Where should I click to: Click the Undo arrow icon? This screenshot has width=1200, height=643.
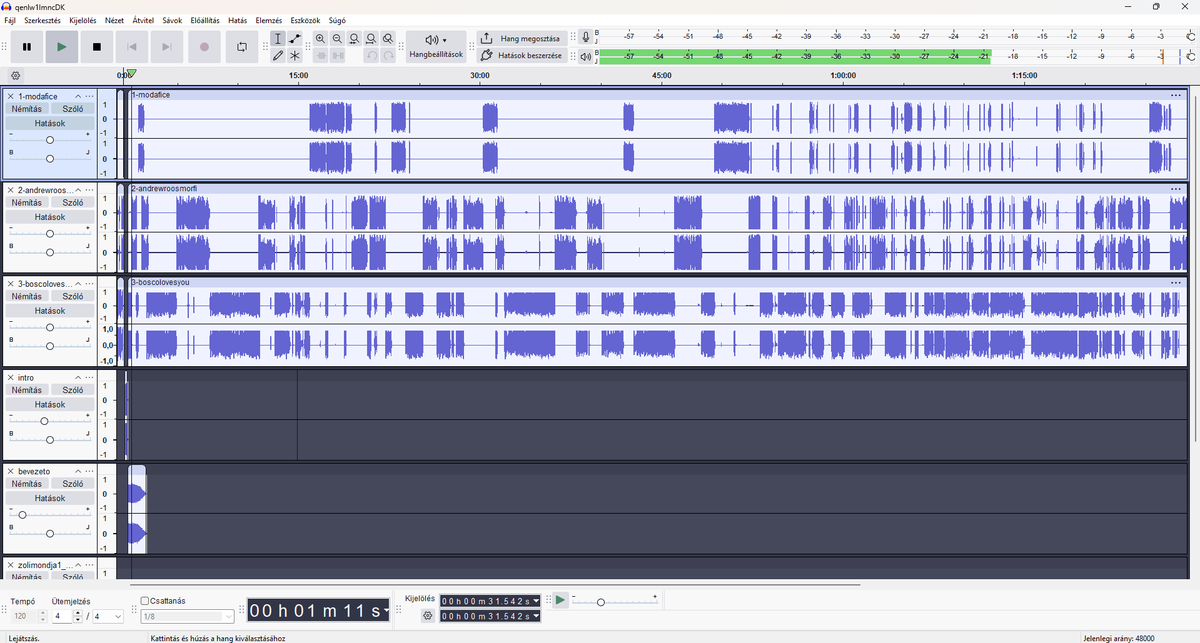(x=371, y=55)
